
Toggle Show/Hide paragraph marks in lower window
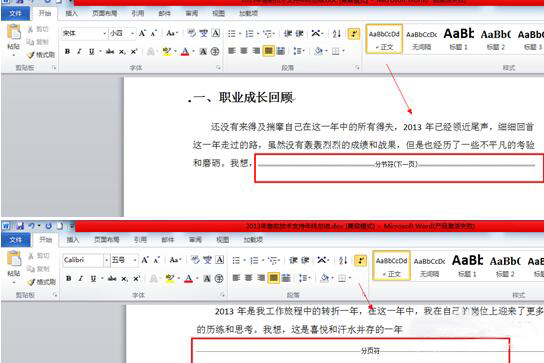pyautogui.click(x=361, y=260)
